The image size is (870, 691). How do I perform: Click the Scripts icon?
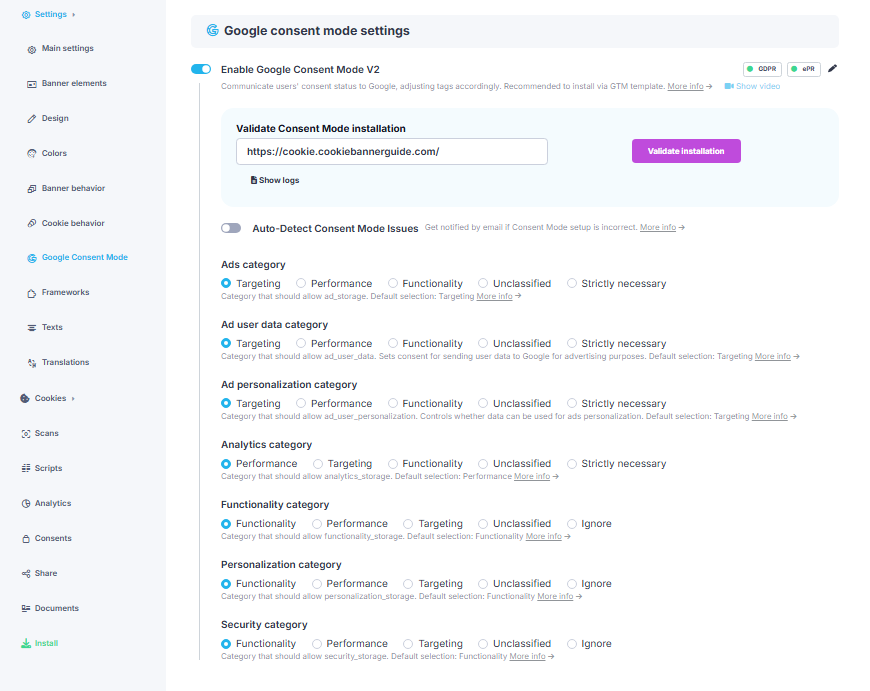click(x=26, y=468)
